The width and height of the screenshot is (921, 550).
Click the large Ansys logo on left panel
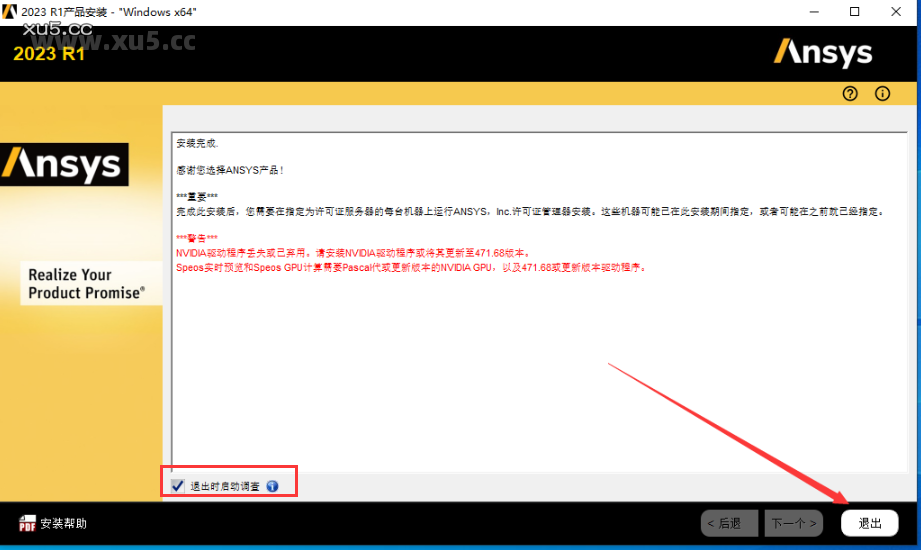click(62, 165)
